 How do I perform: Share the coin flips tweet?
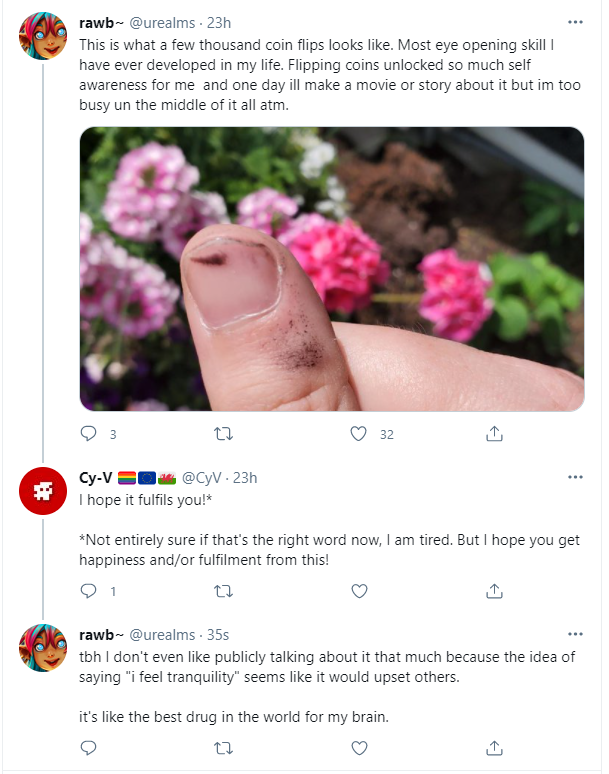point(494,433)
